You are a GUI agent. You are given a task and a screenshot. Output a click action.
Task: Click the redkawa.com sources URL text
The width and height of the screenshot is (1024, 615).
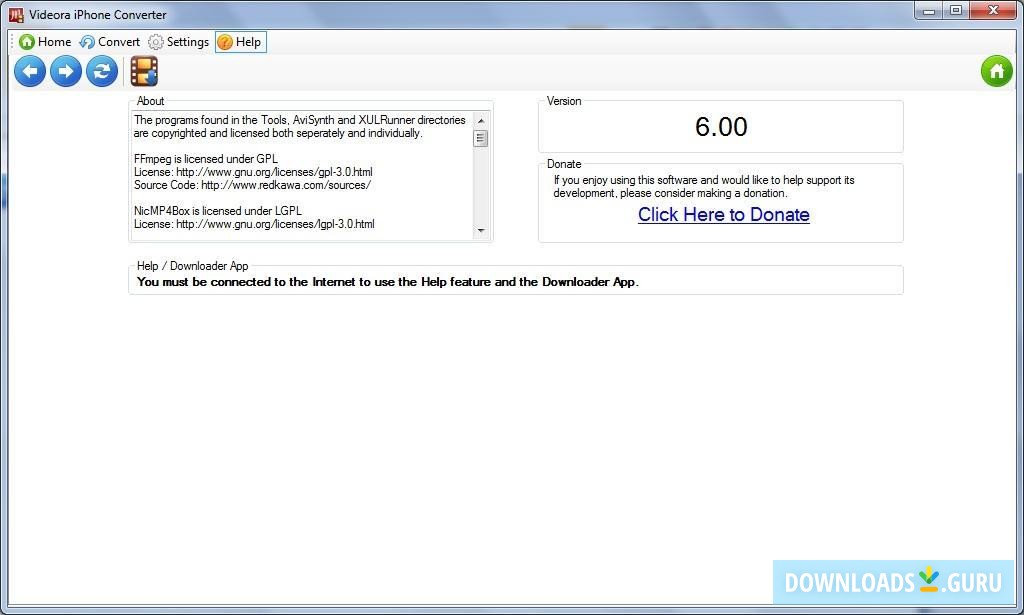[x=286, y=185]
